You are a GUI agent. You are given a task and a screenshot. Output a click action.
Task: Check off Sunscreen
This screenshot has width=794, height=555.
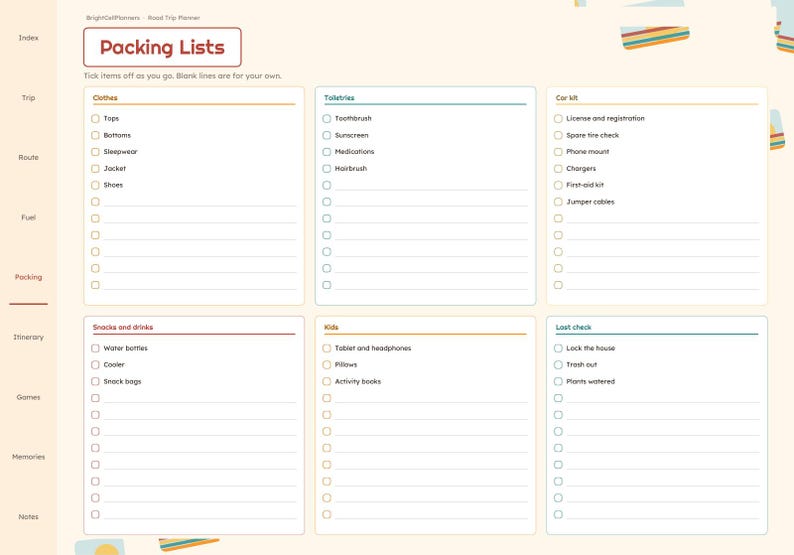pyautogui.click(x=327, y=135)
